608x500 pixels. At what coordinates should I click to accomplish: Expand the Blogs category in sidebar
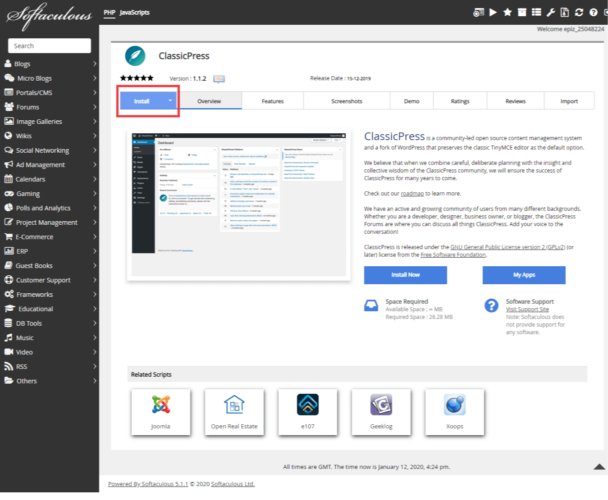(x=50, y=63)
